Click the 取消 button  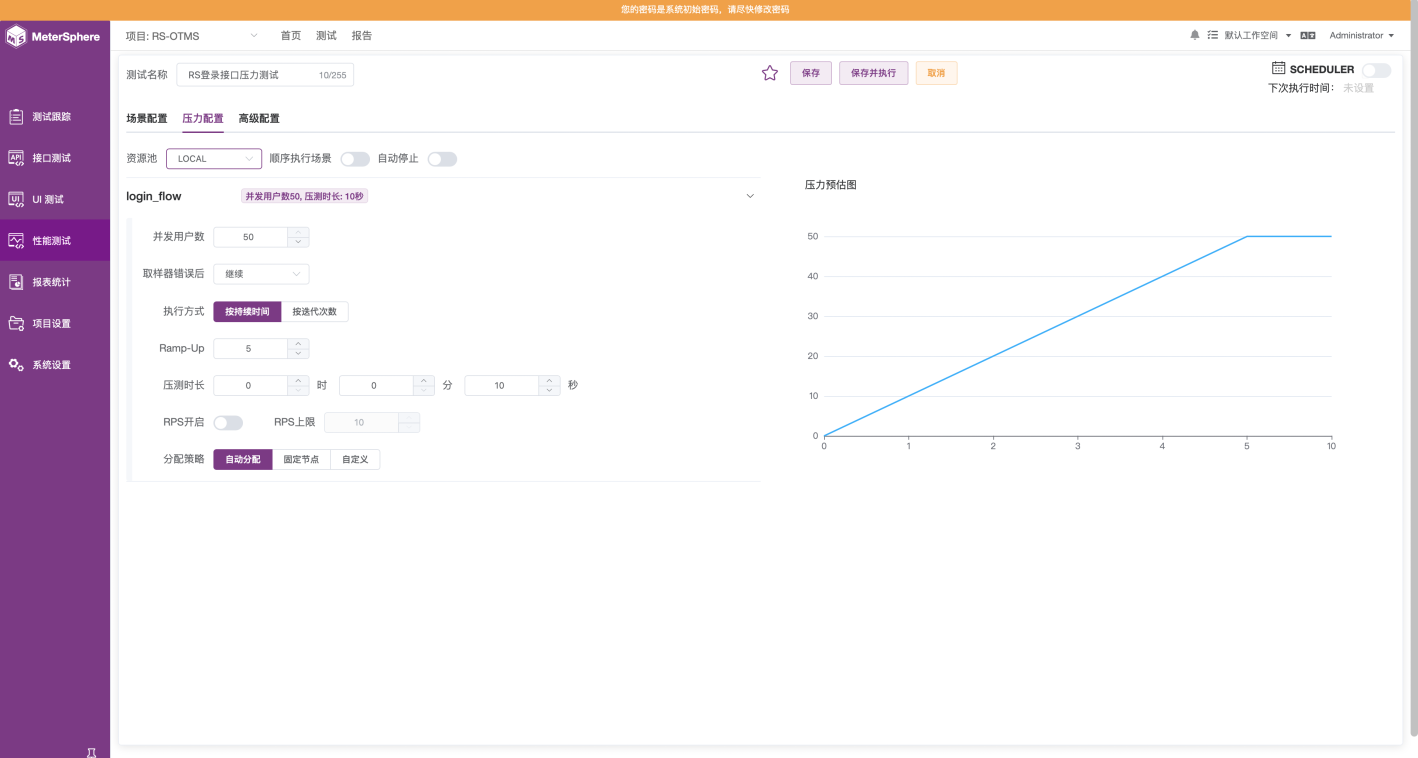click(x=936, y=73)
